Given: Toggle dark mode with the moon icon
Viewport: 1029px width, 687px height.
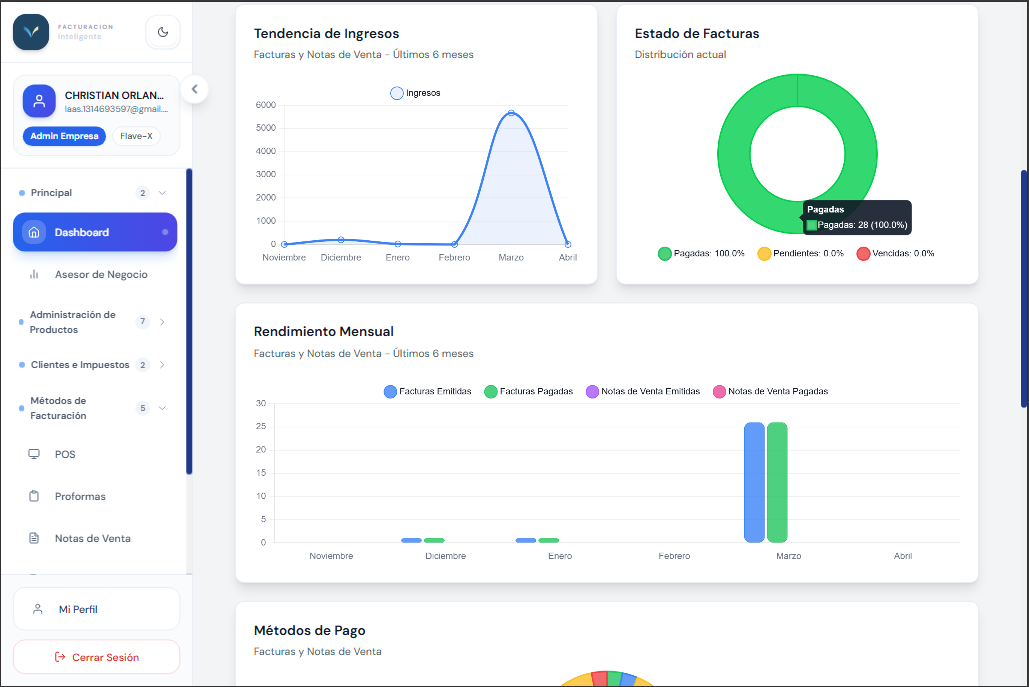Looking at the screenshot, I should click(163, 31).
